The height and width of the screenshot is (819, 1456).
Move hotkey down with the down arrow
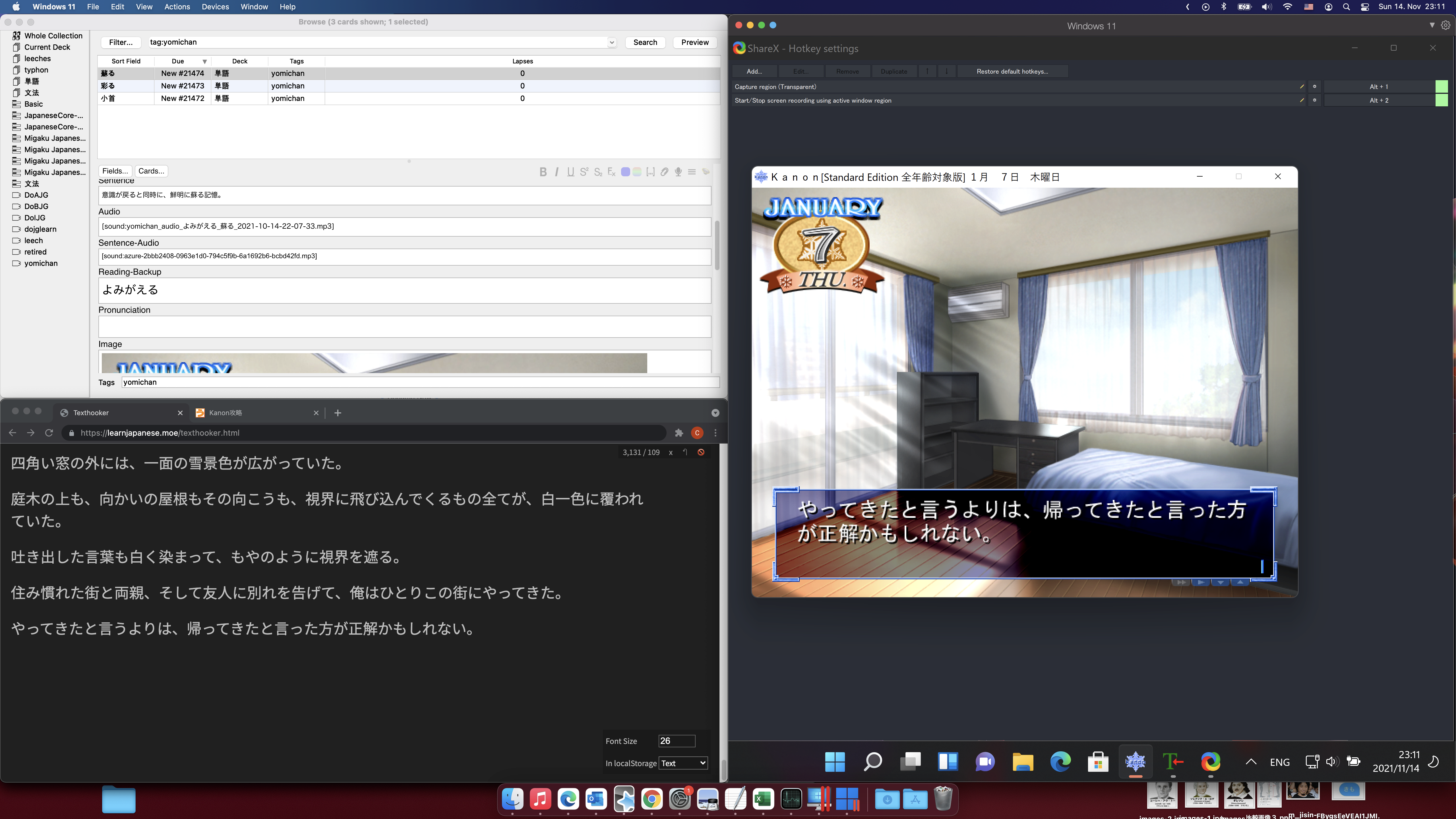(x=947, y=71)
